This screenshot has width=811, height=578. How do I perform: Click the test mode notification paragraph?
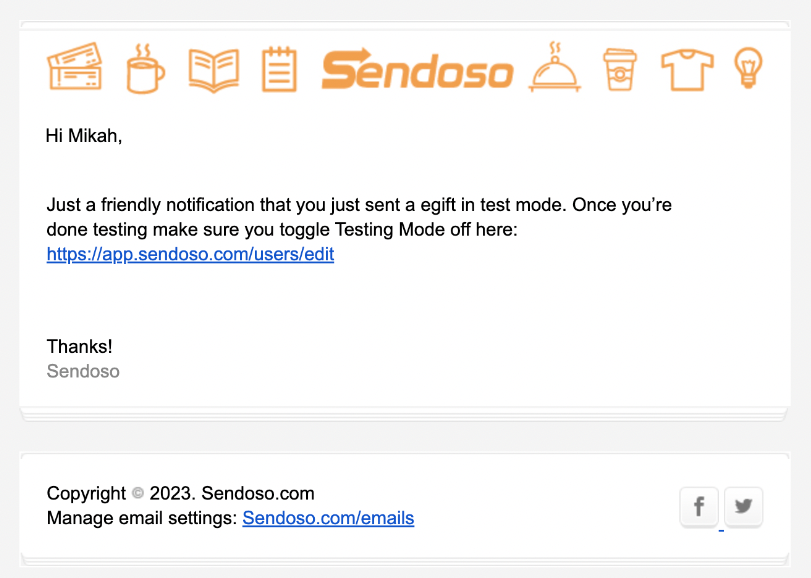359,217
